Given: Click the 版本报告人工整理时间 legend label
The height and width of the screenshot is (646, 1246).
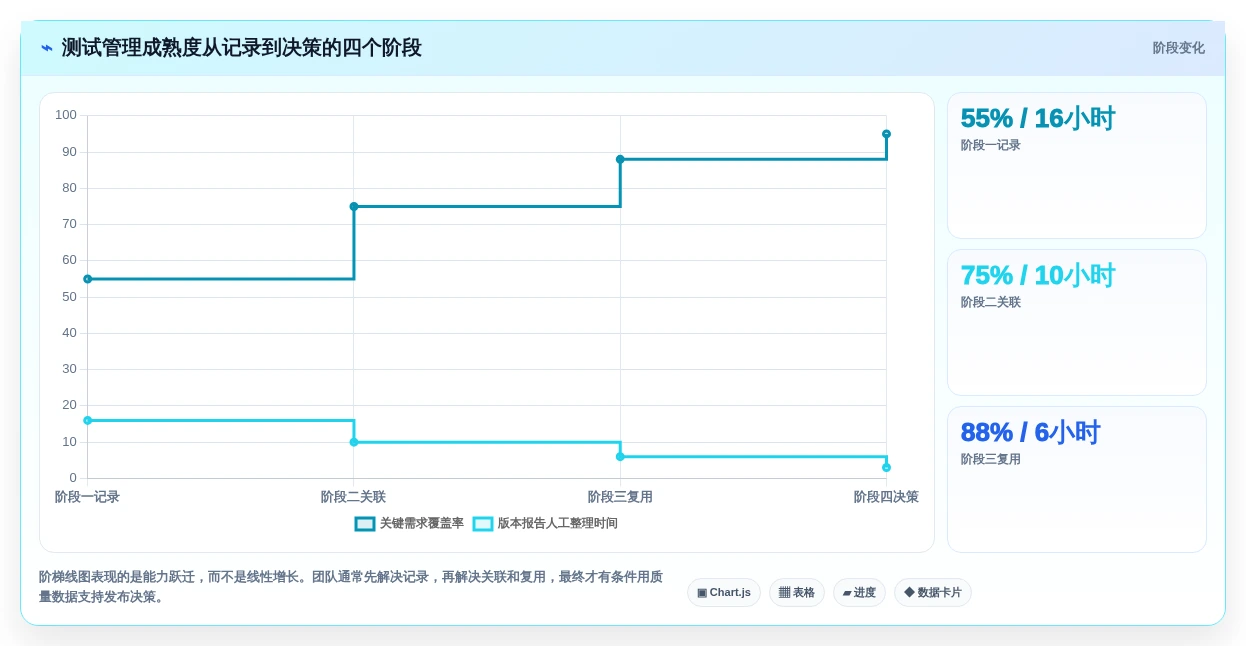Looking at the screenshot, I should (558, 523).
